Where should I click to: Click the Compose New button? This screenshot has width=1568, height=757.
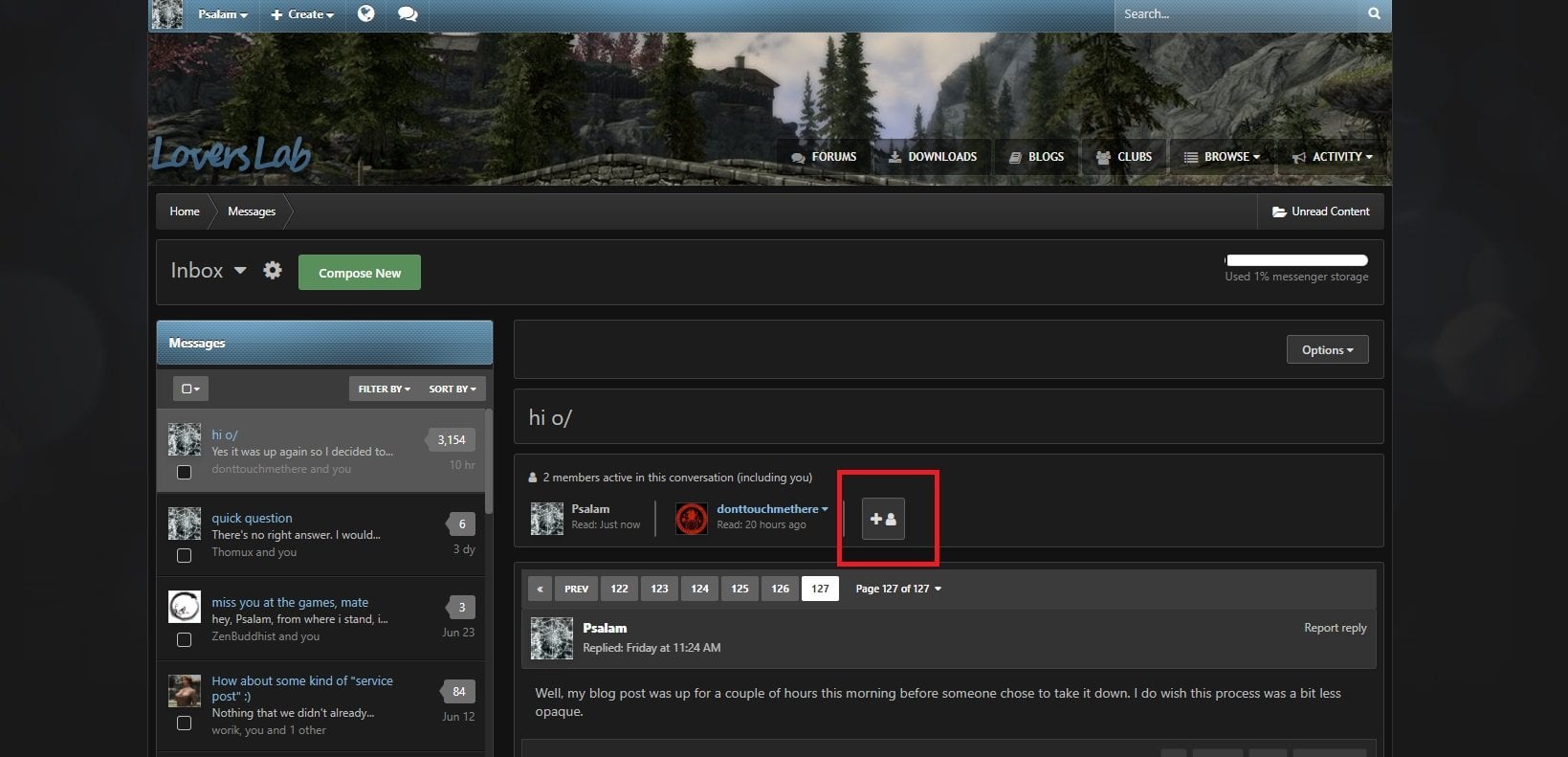point(360,273)
